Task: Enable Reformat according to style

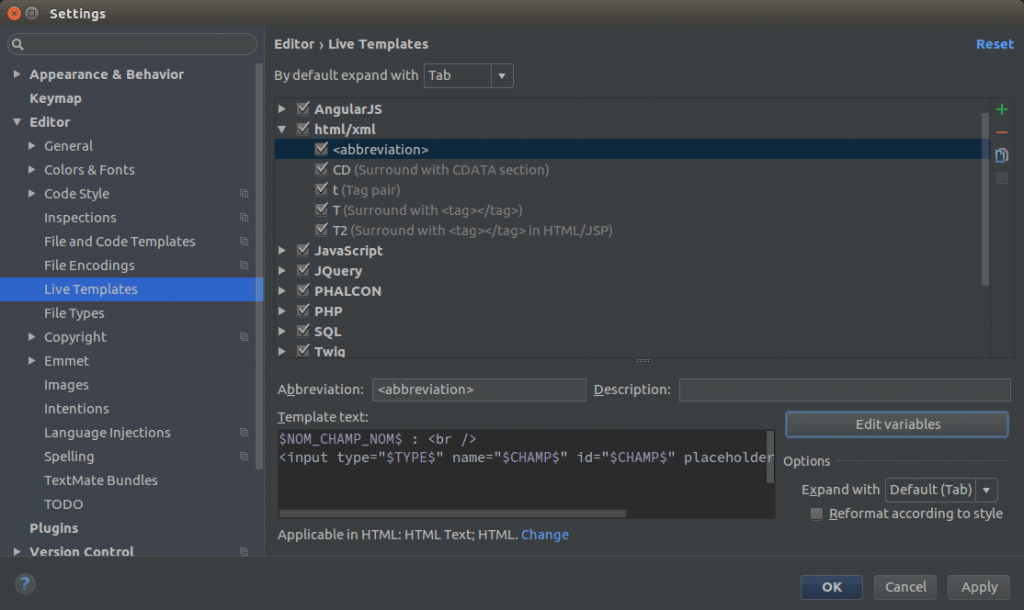Action: point(816,514)
